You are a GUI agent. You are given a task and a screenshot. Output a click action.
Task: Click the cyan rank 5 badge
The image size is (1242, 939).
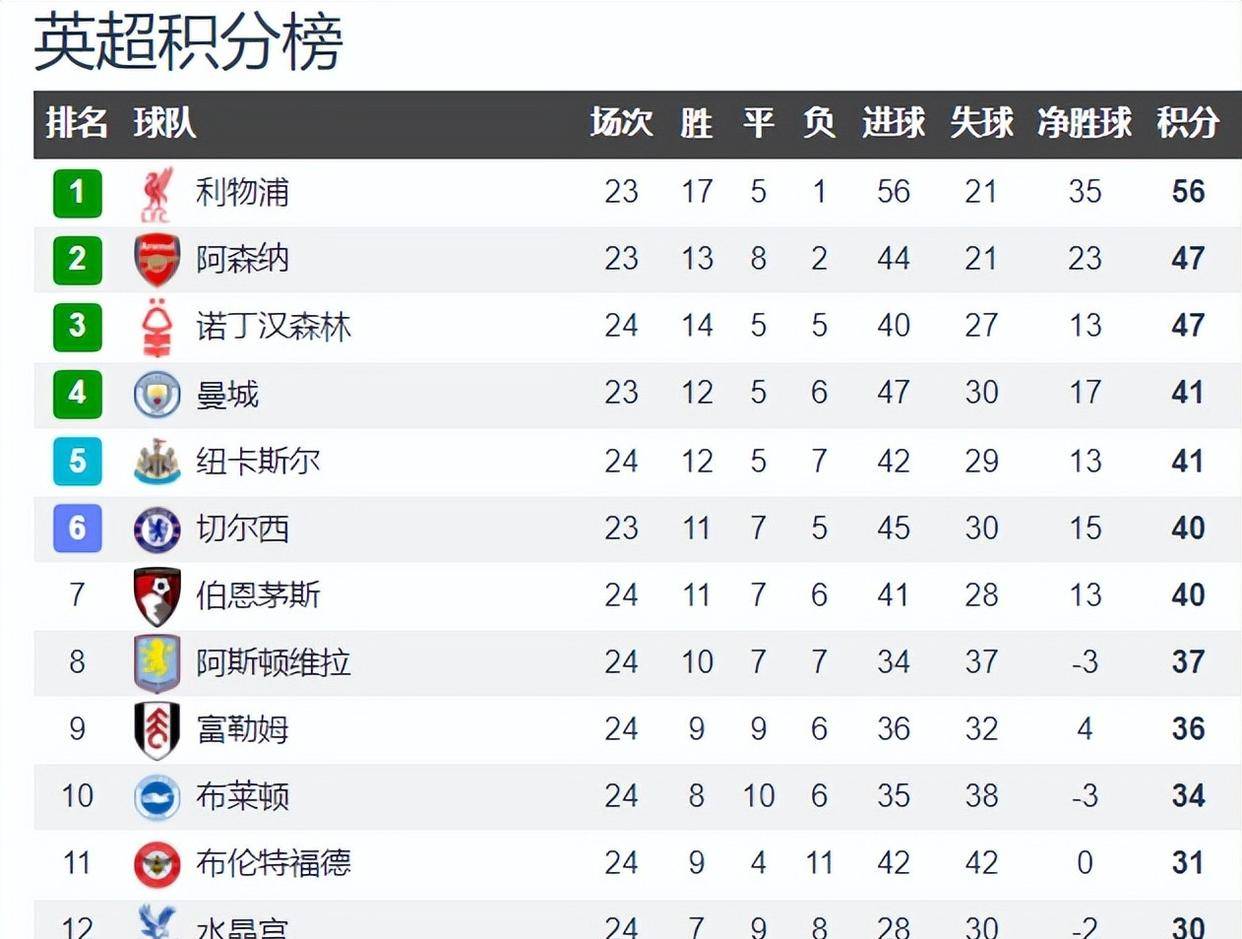tap(77, 461)
